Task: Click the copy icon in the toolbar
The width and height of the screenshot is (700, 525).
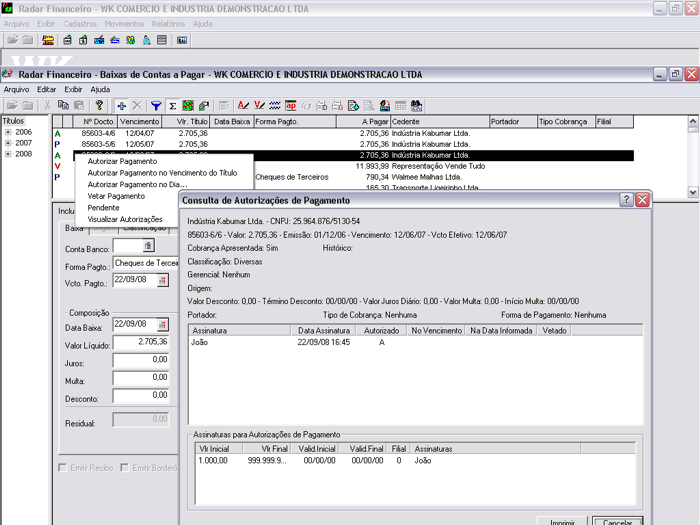Action: tap(62, 105)
